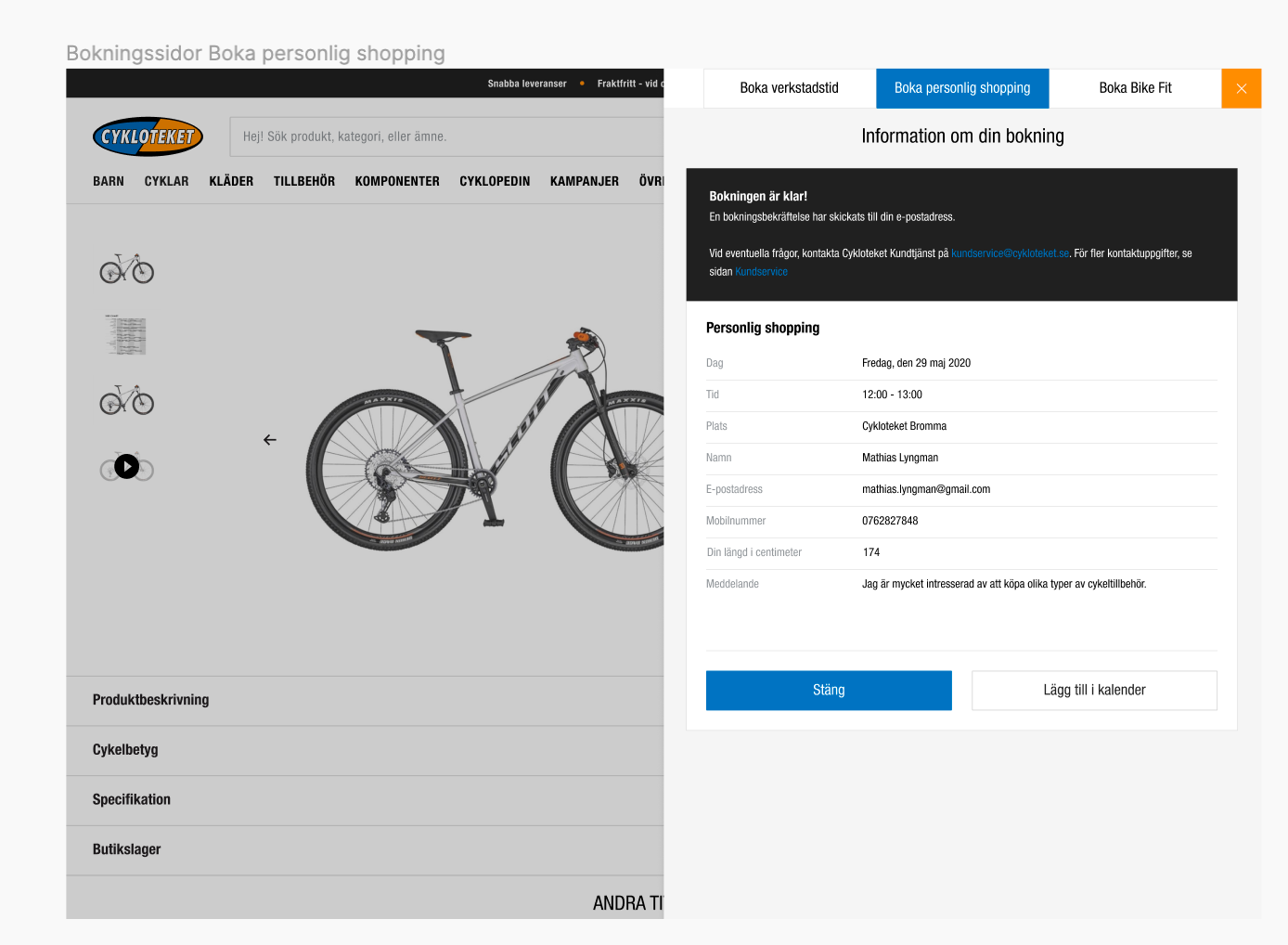Expand the Cykelbetyg section
The height and width of the screenshot is (945, 1288).
tap(365, 751)
